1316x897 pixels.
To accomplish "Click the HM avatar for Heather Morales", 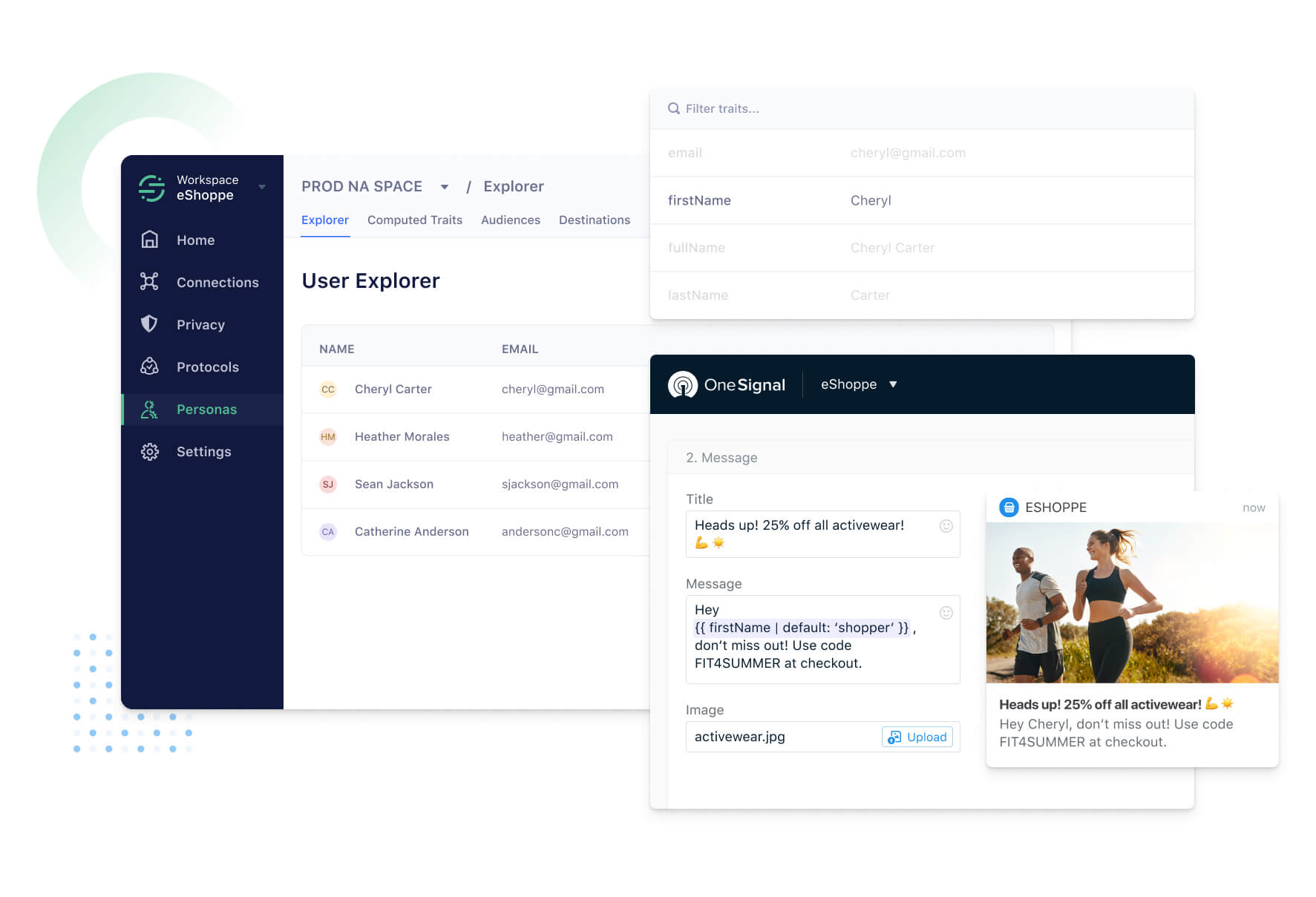I will [328, 437].
